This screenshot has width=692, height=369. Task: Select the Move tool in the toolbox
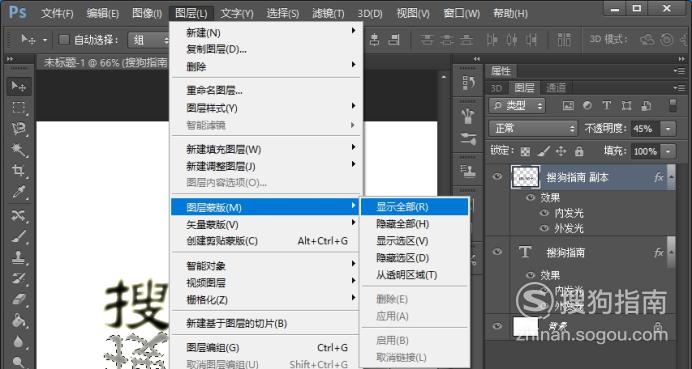tap(18, 86)
